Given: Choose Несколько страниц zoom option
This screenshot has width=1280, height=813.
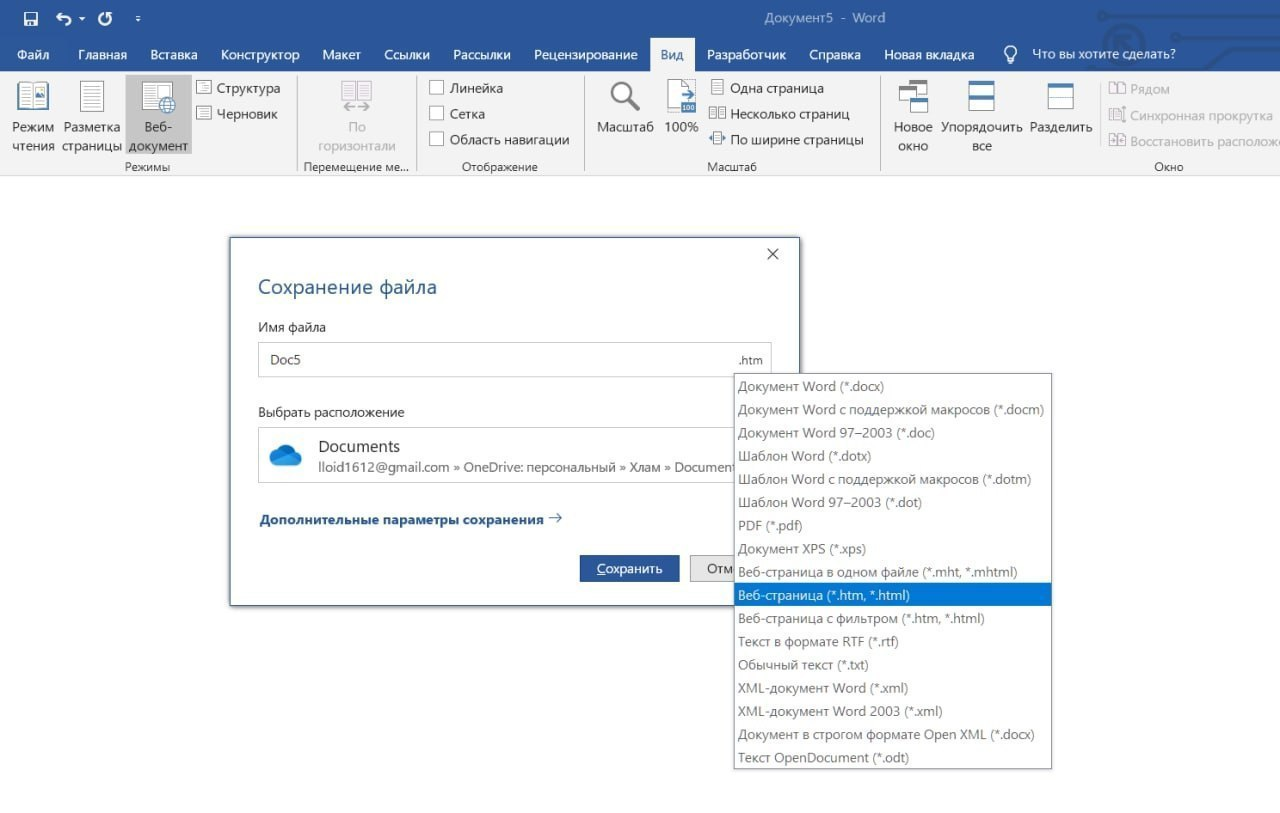Looking at the screenshot, I should click(x=779, y=114).
